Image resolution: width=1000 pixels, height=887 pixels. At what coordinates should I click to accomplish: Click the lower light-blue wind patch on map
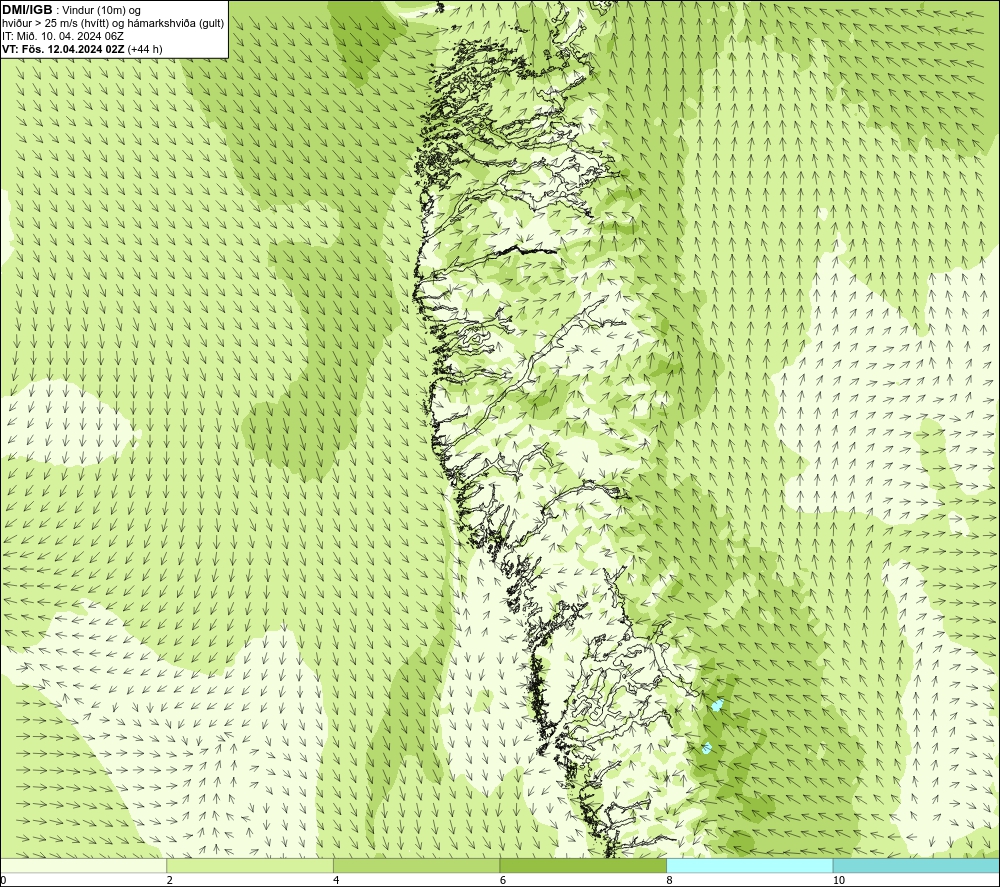pyautogui.click(x=707, y=747)
